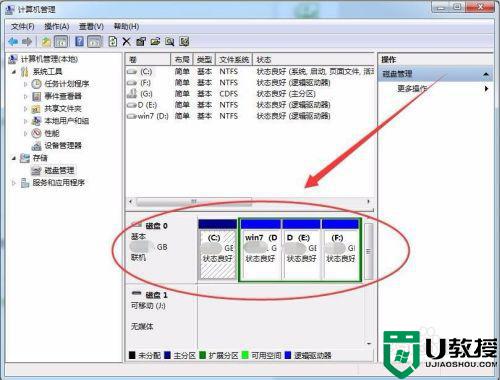The height and width of the screenshot is (380, 500).
Task: Sort by the 布局 column header
Action: [x=182, y=60]
